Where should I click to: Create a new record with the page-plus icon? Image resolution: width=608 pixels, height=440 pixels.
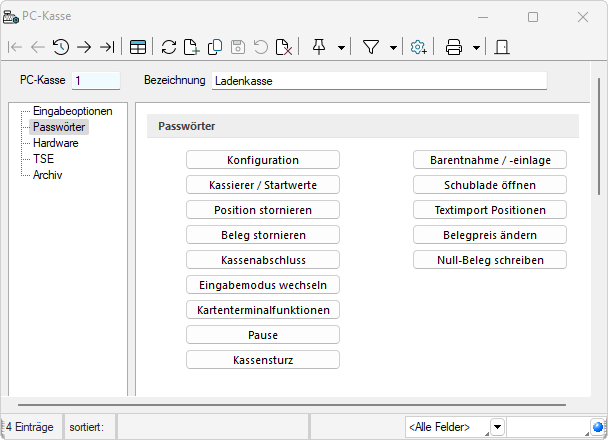click(192, 47)
